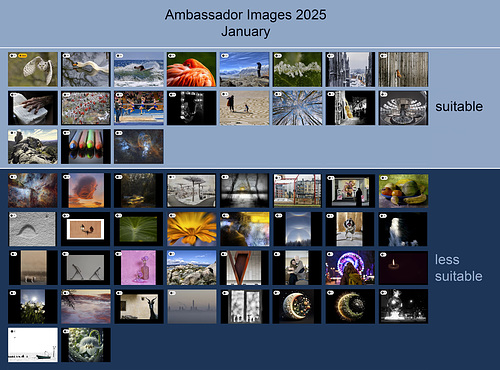Select the rocky landscape under blue sky photo

click(192, 268)
